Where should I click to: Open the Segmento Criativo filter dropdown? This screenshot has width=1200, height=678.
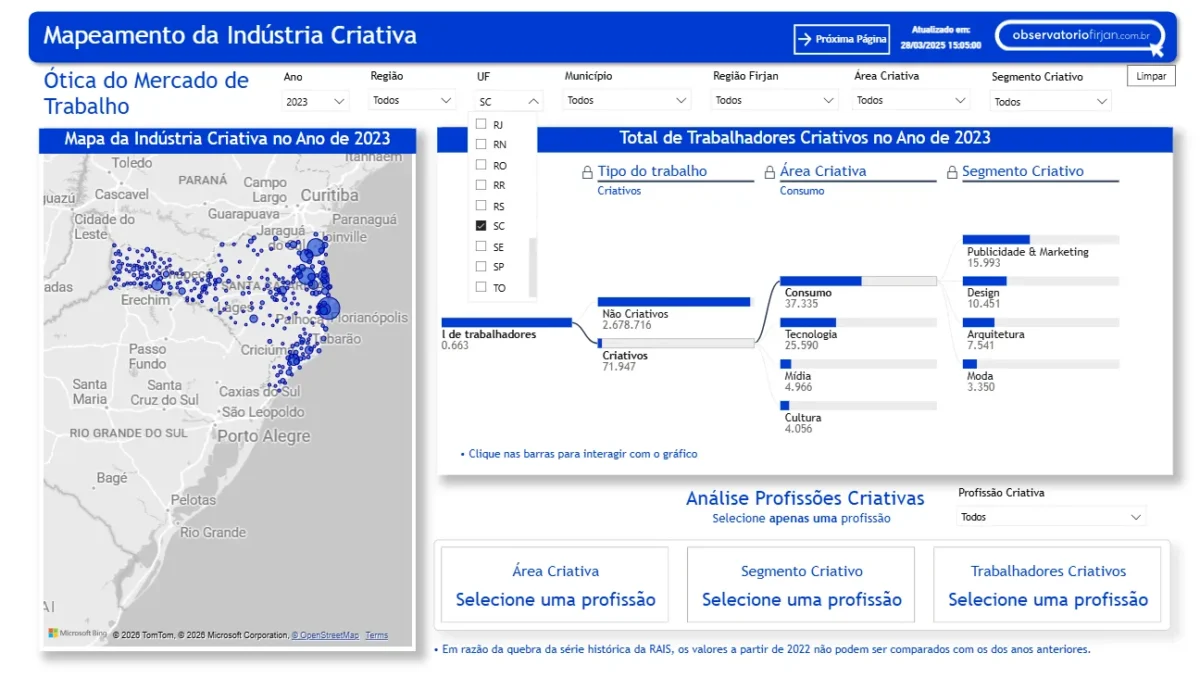1051,101
